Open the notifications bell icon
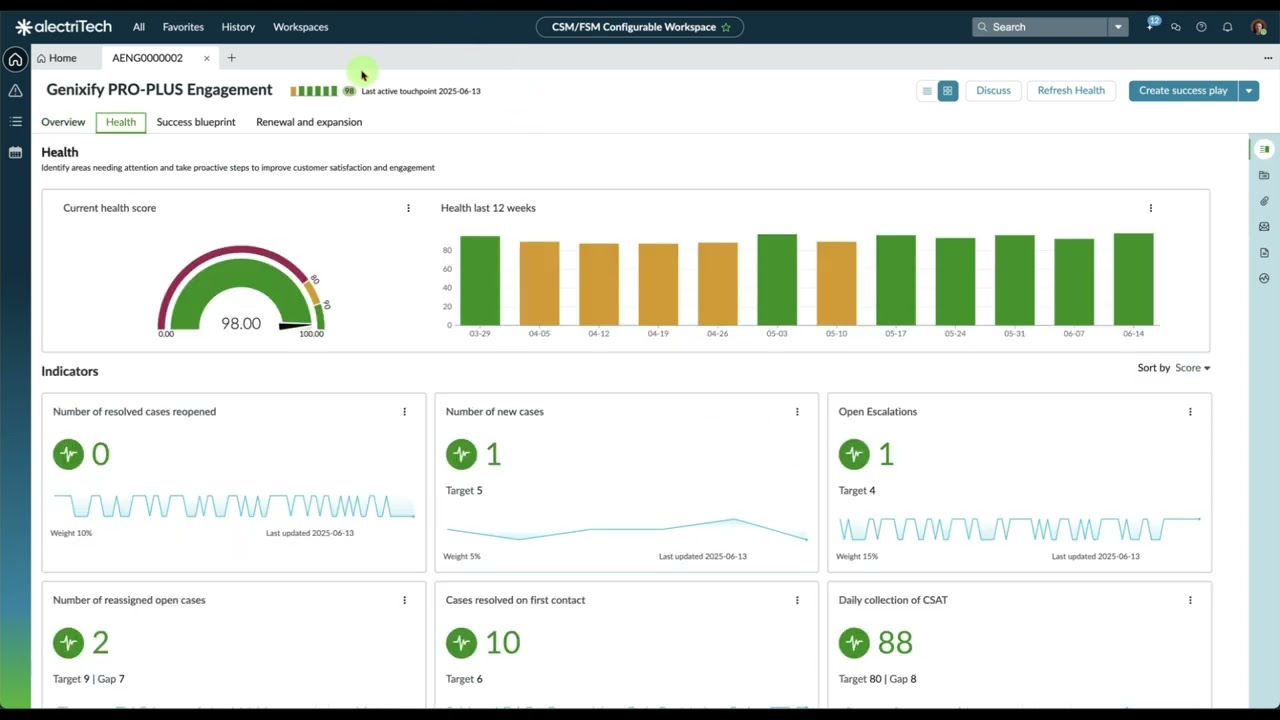The image size is (1280, 720). point(1228,27)
